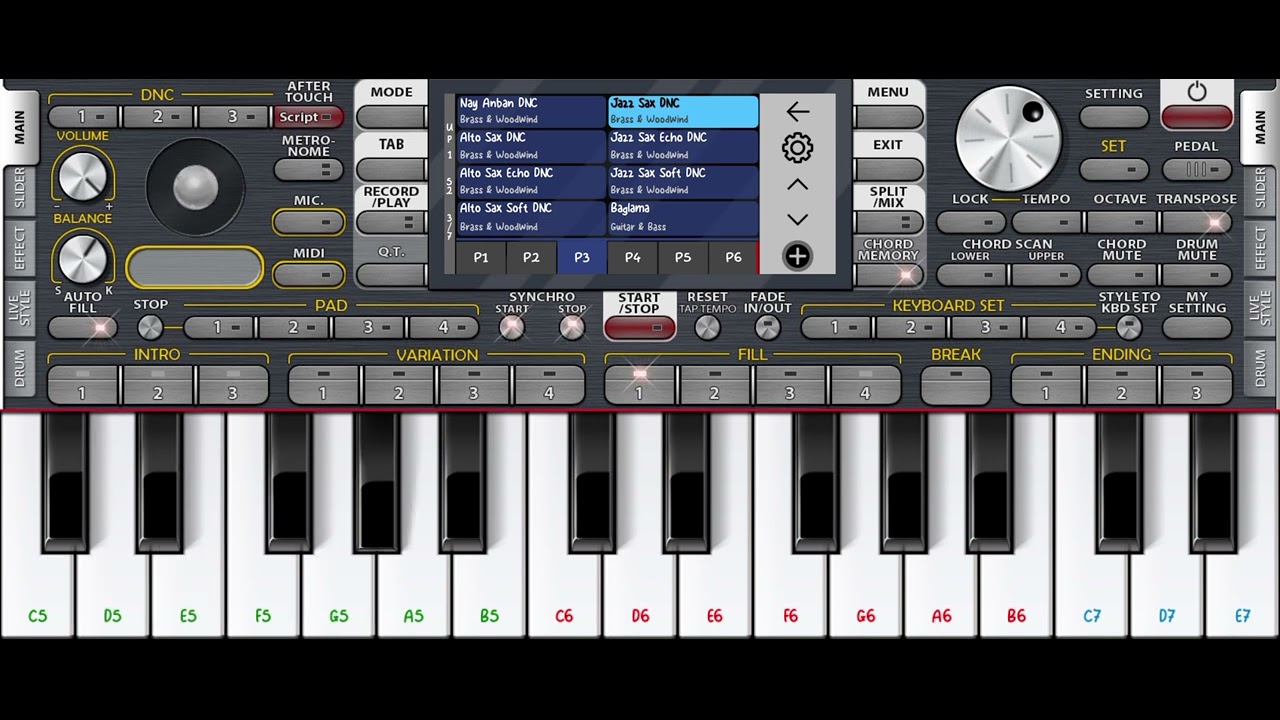Select the Jazz Sax Echo DNC sound
This screenshot has height=720, width=1280.
[x=683, y=146]
